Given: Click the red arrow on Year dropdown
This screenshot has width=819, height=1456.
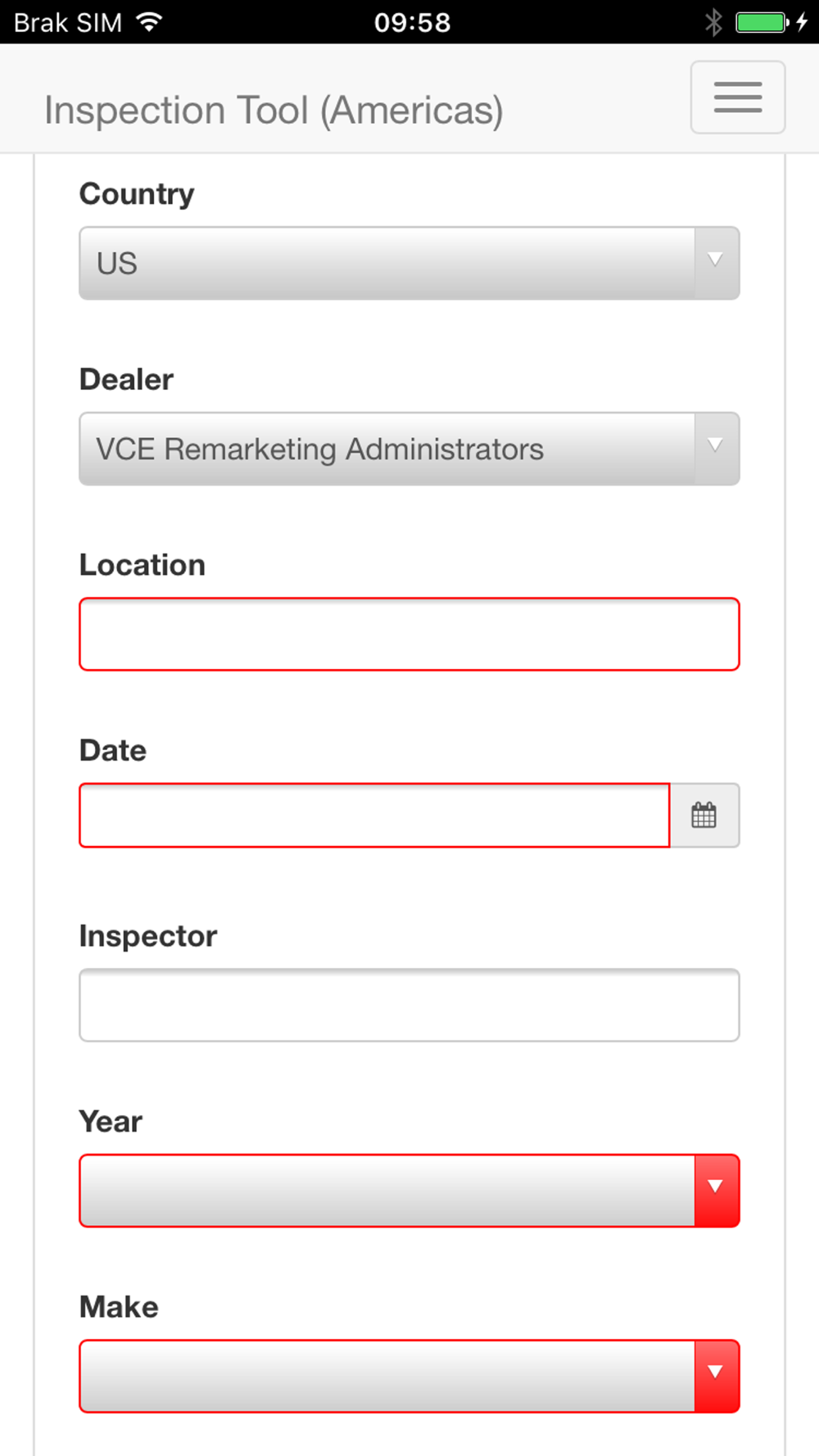Looking at the screenshot, I should click(716, 1190).
